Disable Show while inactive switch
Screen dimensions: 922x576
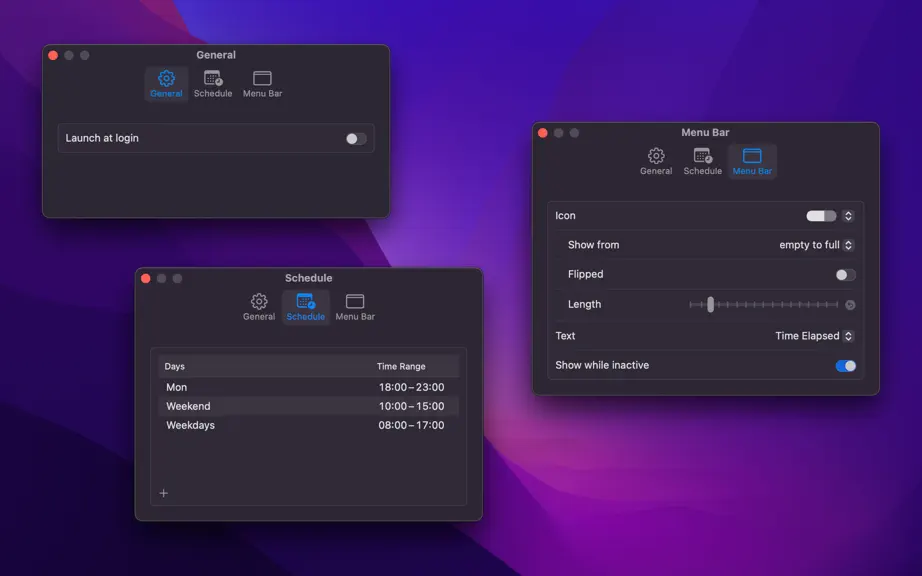tap(845, 366)
